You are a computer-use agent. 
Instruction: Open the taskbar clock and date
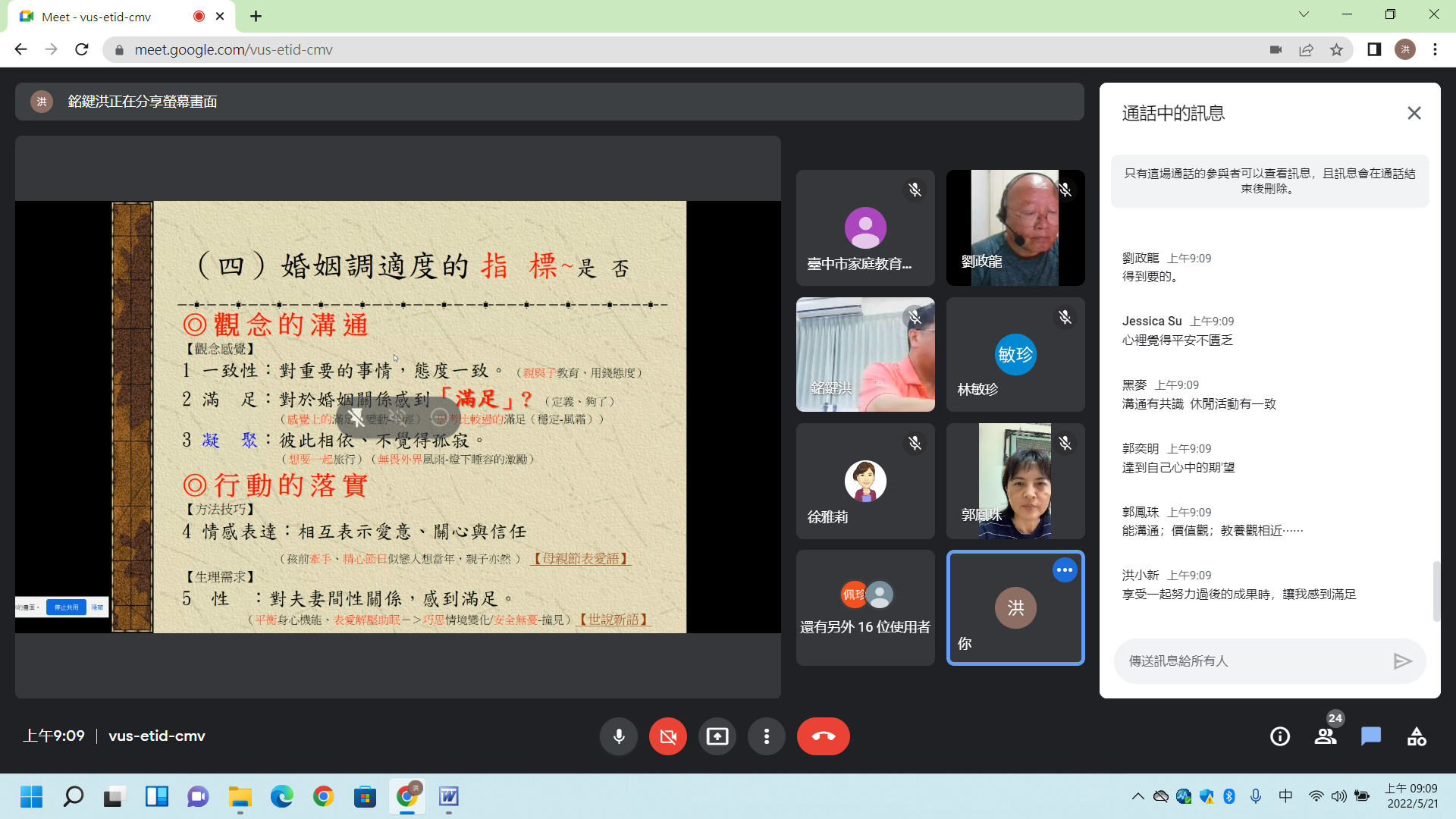tap(1412, 796)
